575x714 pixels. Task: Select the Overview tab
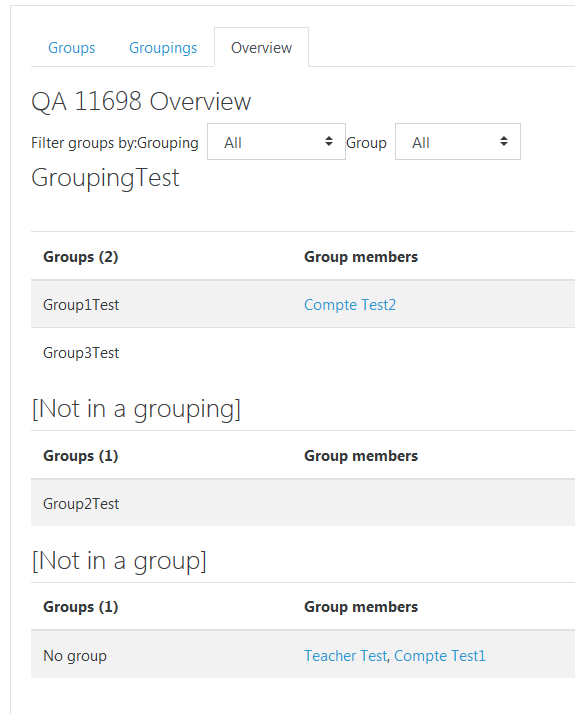(261, 47)
